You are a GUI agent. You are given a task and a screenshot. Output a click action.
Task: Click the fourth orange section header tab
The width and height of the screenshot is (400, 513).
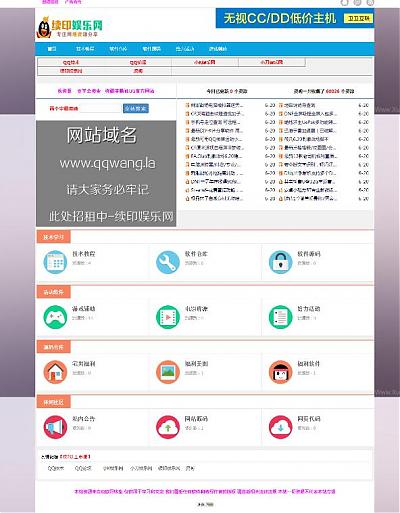[x=53, y=402]
